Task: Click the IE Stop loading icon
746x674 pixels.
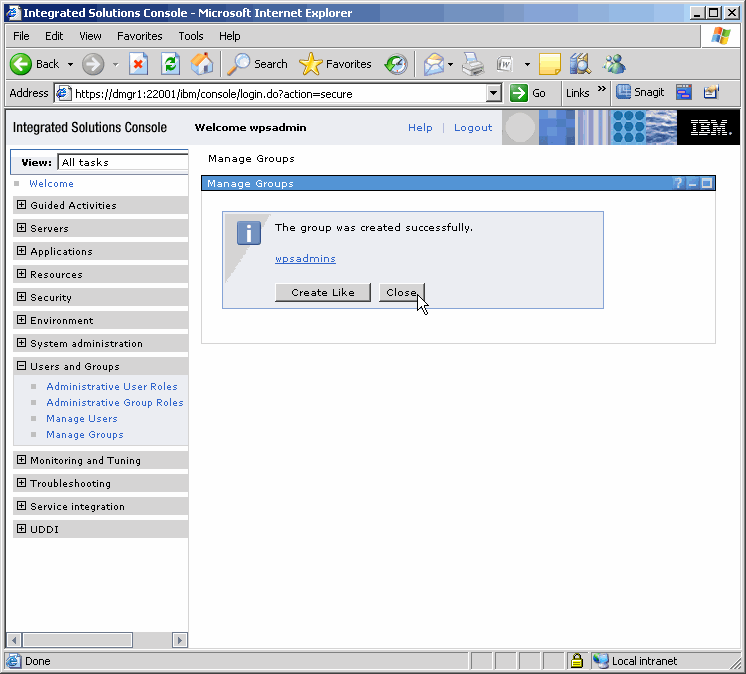Action: tap(138, 64)
